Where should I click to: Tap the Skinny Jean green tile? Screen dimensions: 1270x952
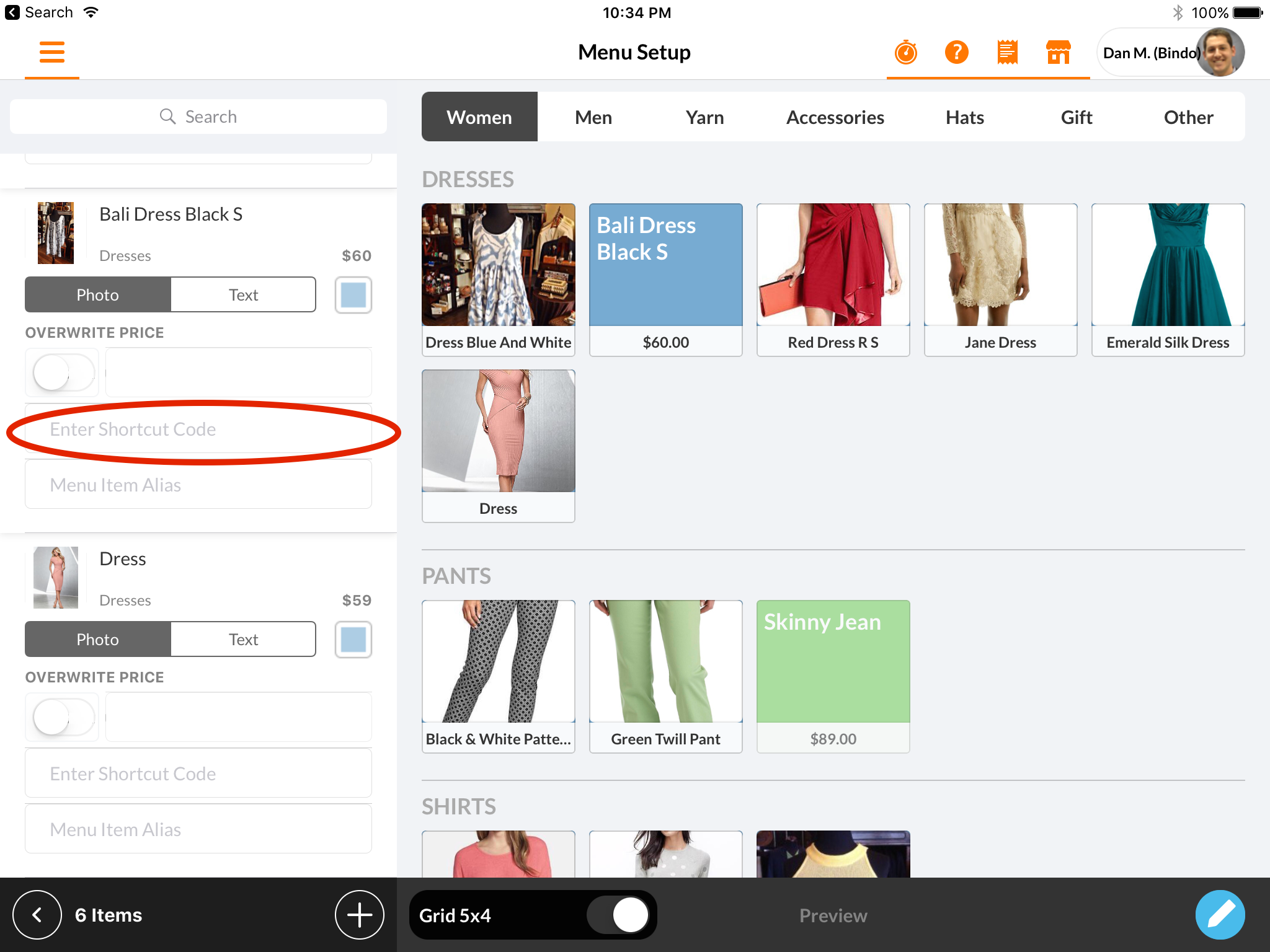coord(833,676)
